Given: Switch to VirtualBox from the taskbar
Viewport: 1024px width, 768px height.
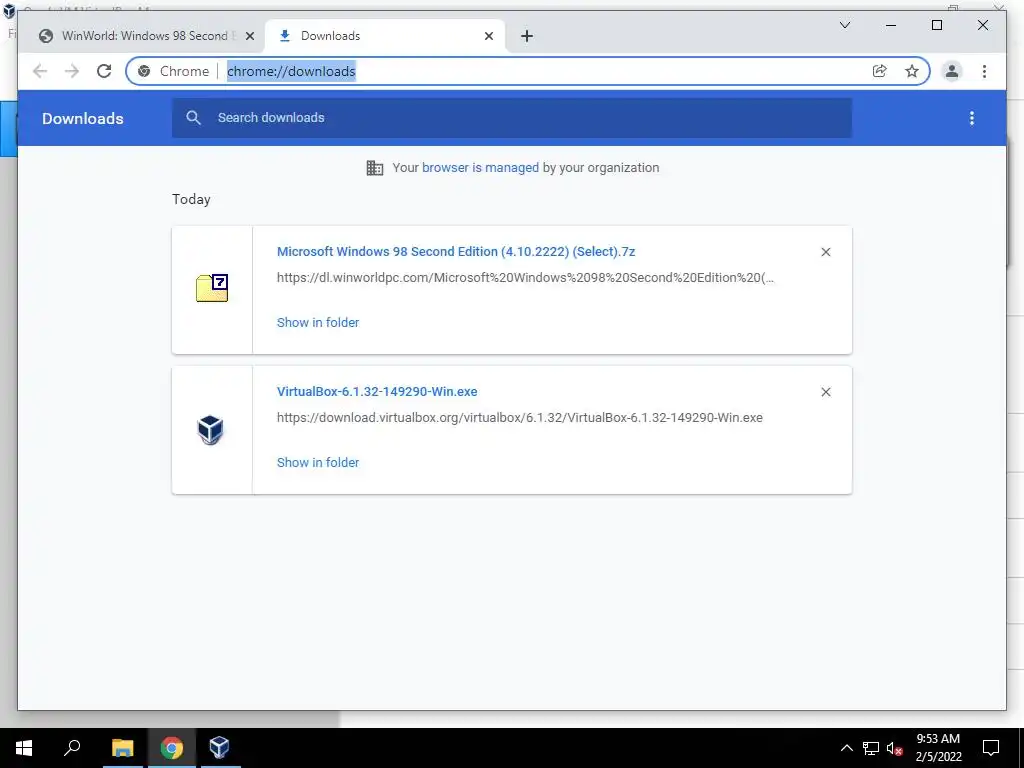Looking at the screenshot, I should [219, 748].
